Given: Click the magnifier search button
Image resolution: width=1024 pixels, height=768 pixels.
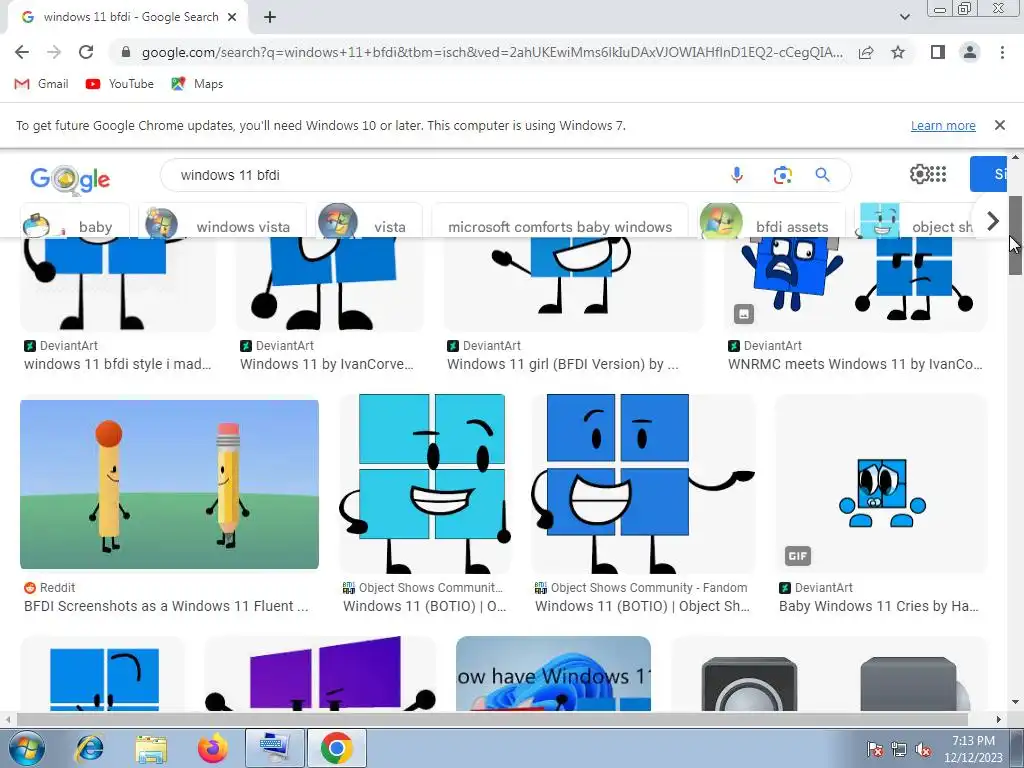Looking at the screenshot, I should click(x=822, y=174).
